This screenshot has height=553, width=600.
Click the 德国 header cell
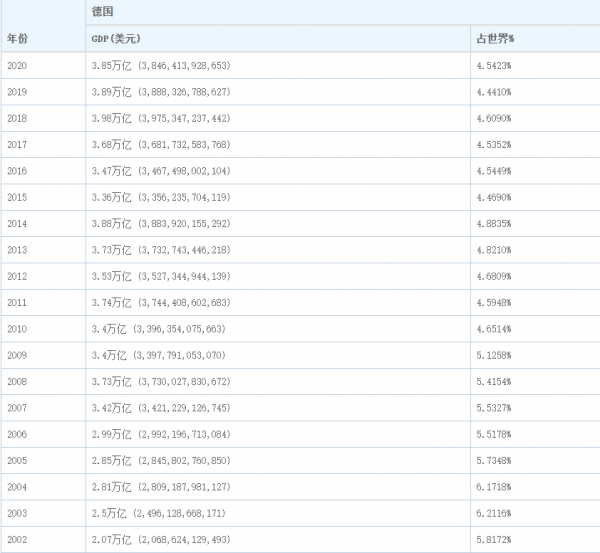(103, 12)
